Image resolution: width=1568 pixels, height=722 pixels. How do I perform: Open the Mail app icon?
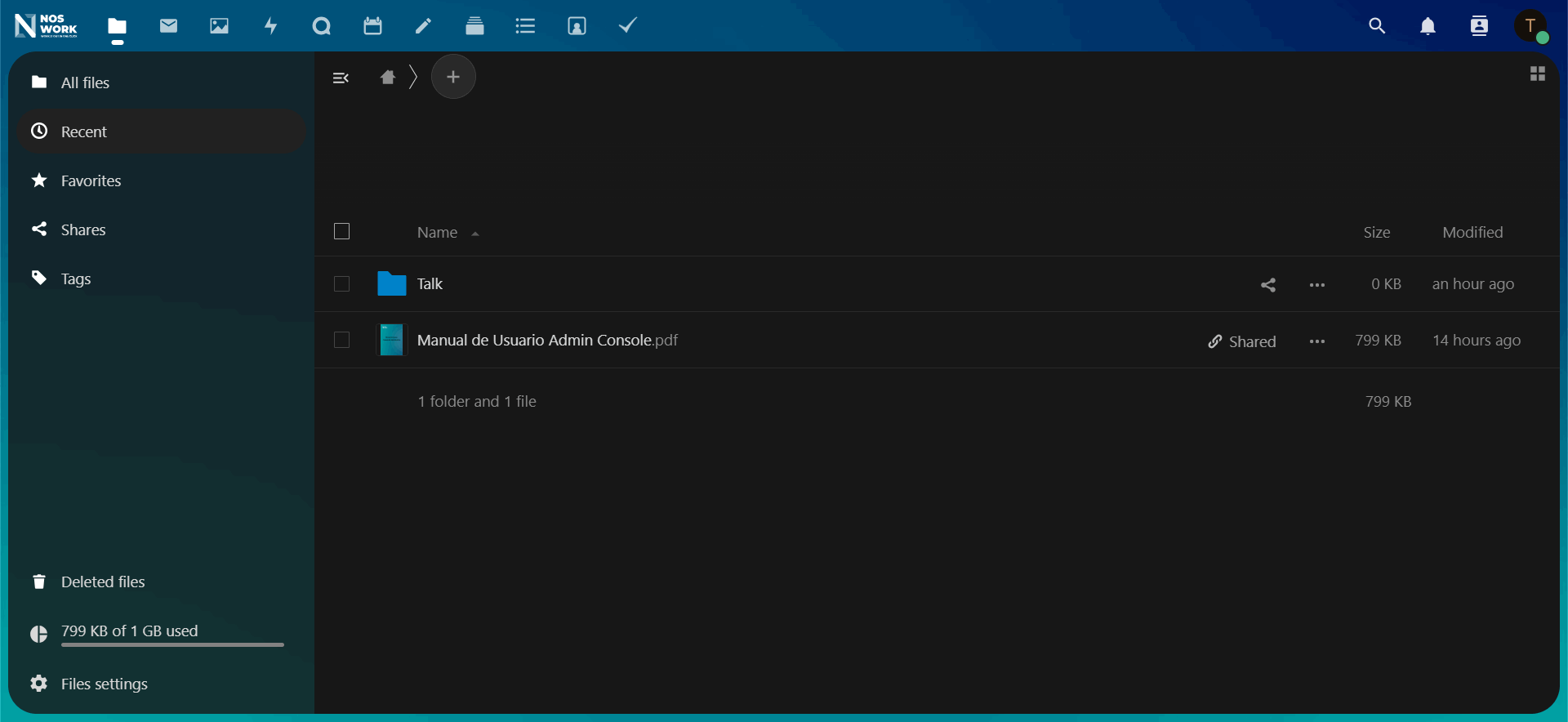pyautogui.click(x=168, y=26)
